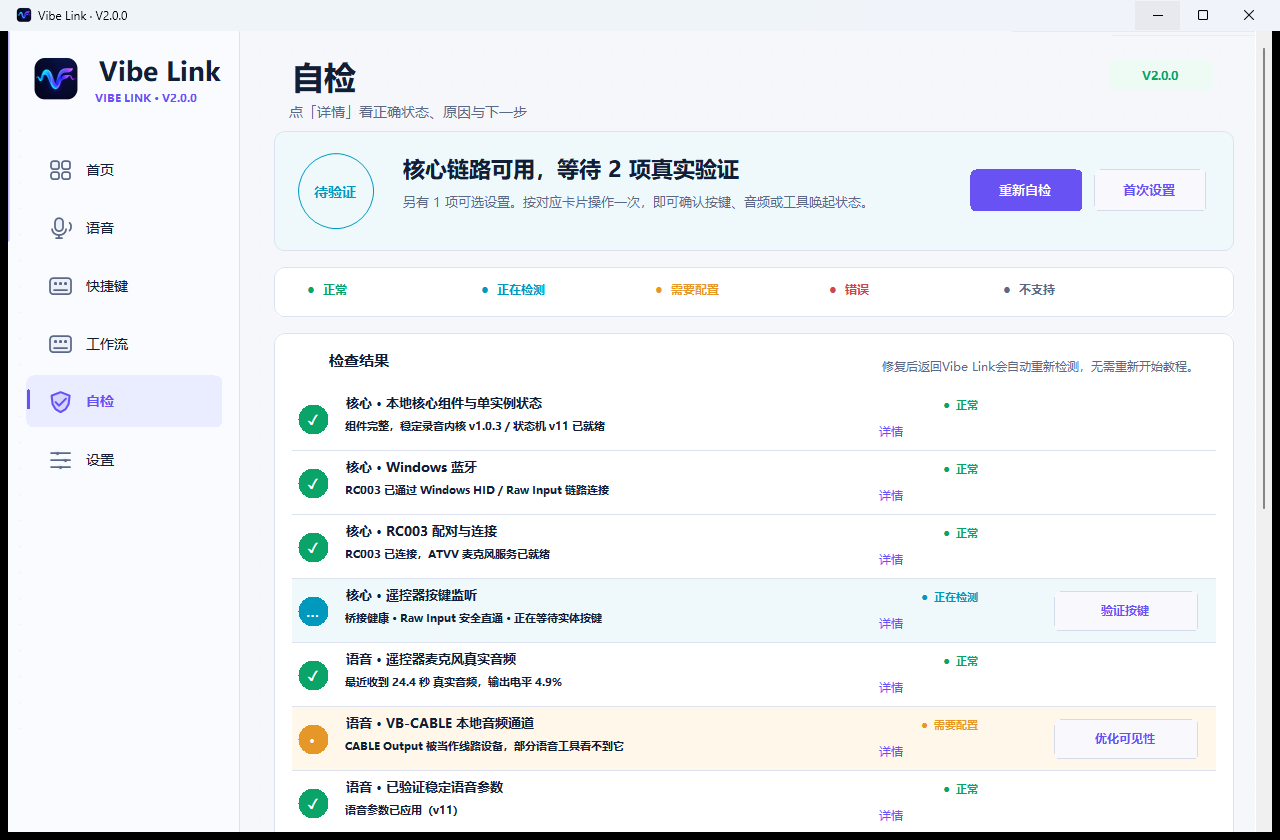Click blue pending icon for 遥控器按键监听
This screenshot has height=840, width=1280.
pos(314,611)
